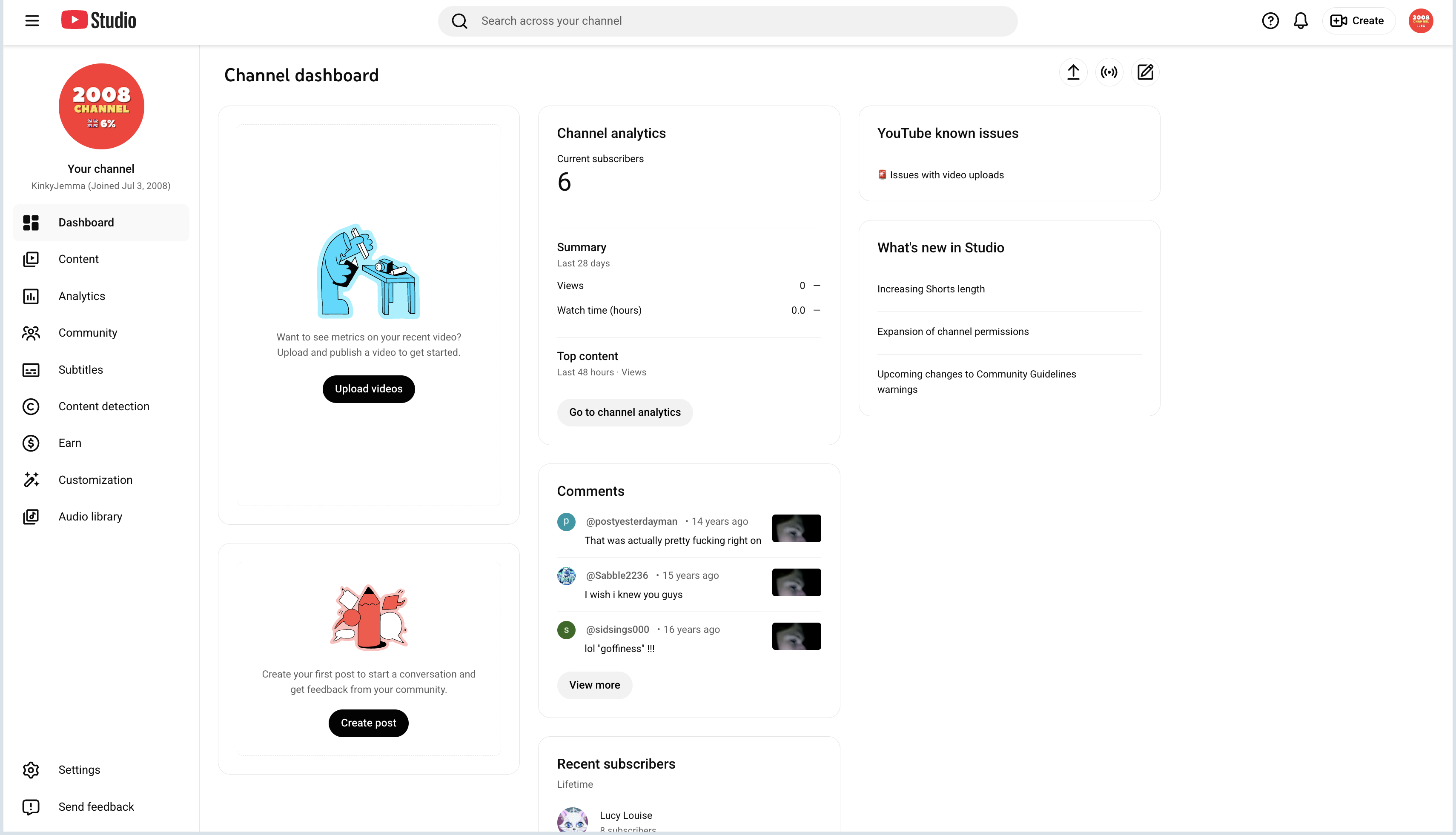Open video thumbnail beside Sabble2236's comment
This screenshot has width=1456, height=835.
[x=796, y=582]
